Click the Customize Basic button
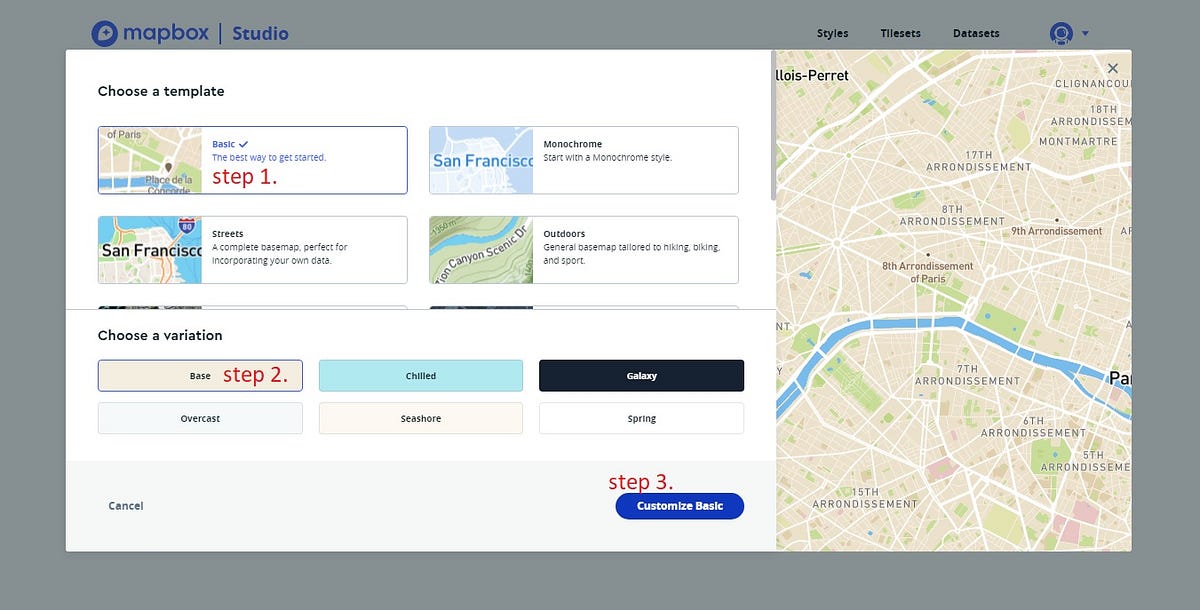 pos(679,506)
